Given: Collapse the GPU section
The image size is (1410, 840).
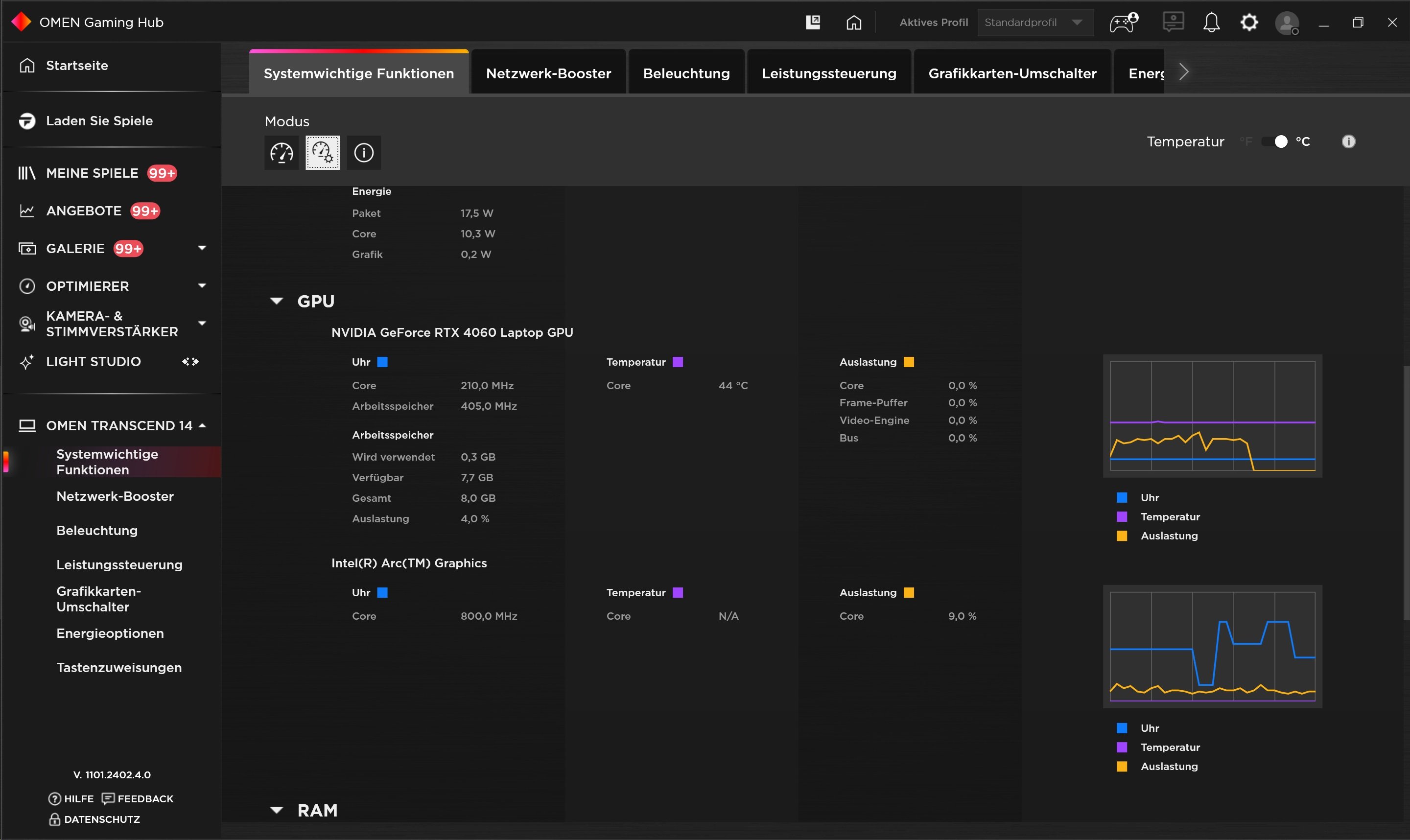Looking at the screenshot, I should [x=276, y=301].
